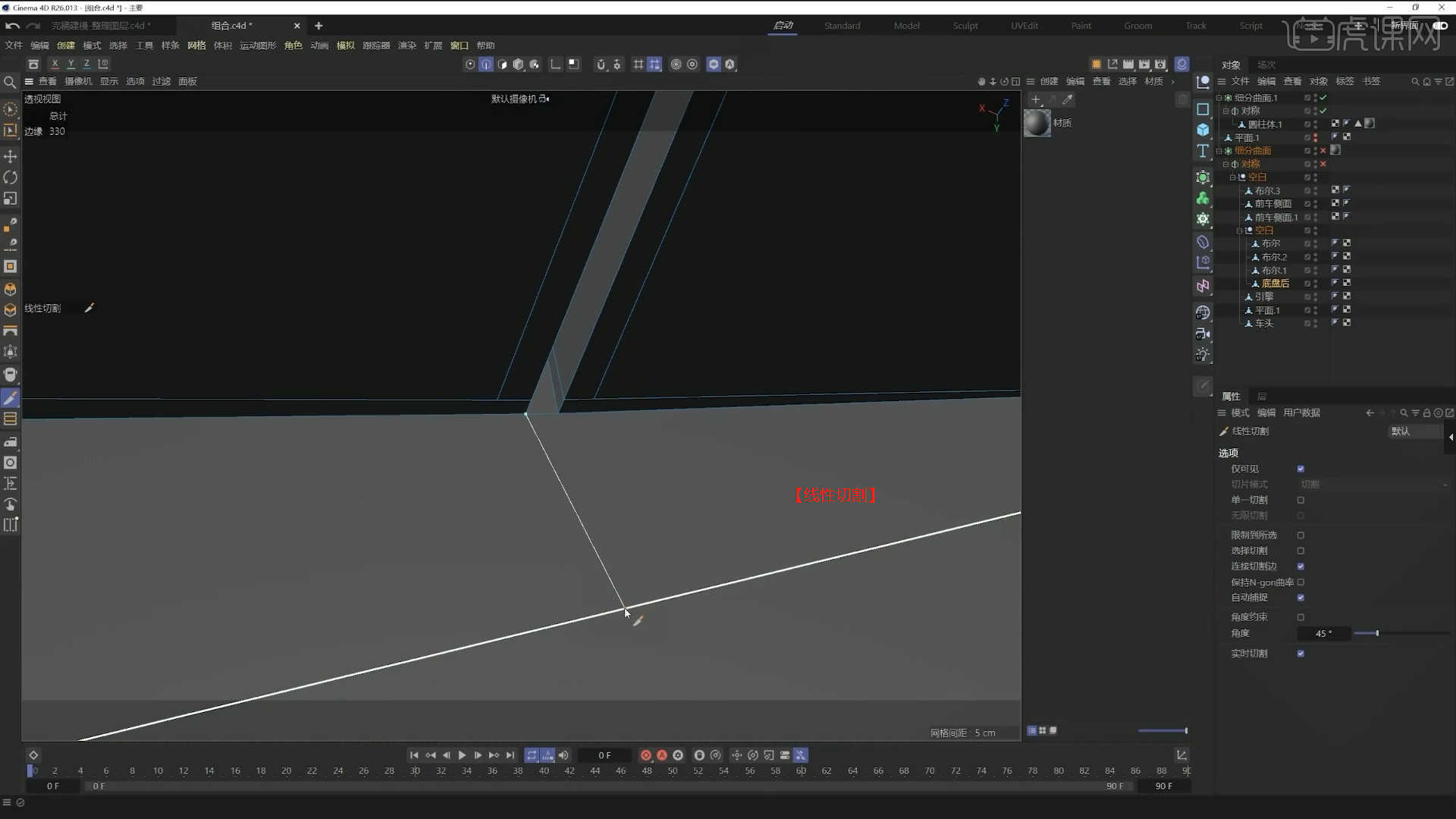Adjust material thumbnail size slider
This screenshot has height=819, width=1456.
(x=1163, y=731)
